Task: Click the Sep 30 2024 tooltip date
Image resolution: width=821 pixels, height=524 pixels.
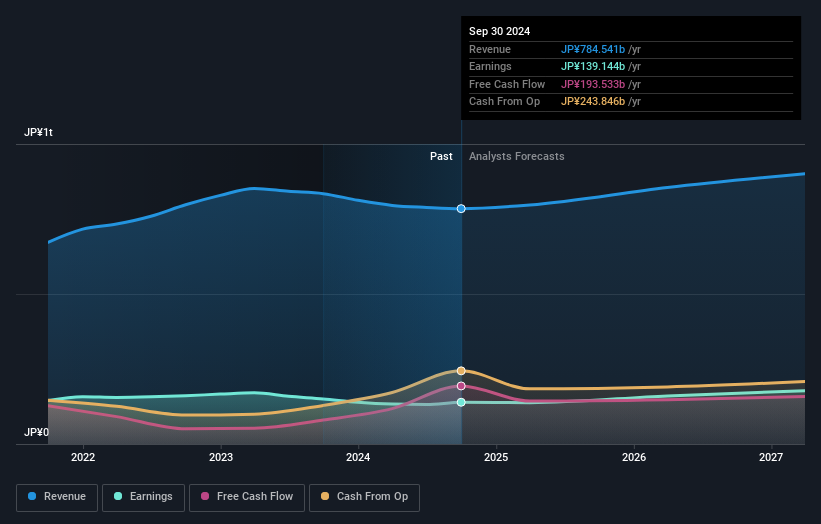Action: tap(500, 31)
